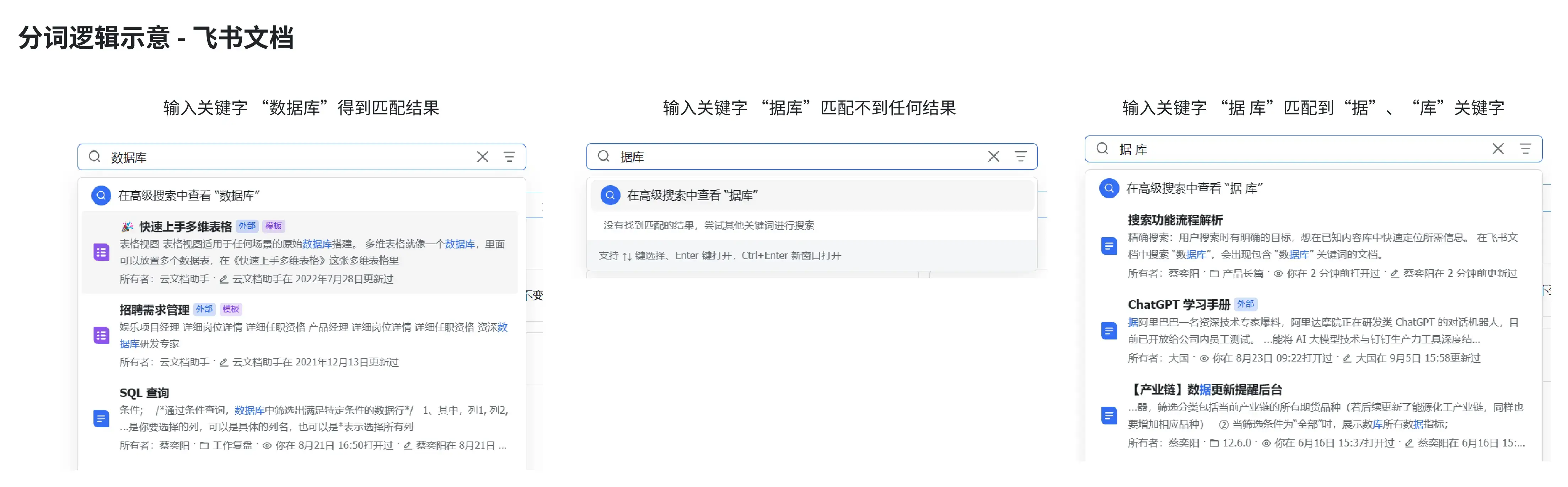This screenshot has height=487, width=1568.
Task: Click purple Base icon of 快速上手多维表格
Action: pyautogui.click(x=101, y=252)
